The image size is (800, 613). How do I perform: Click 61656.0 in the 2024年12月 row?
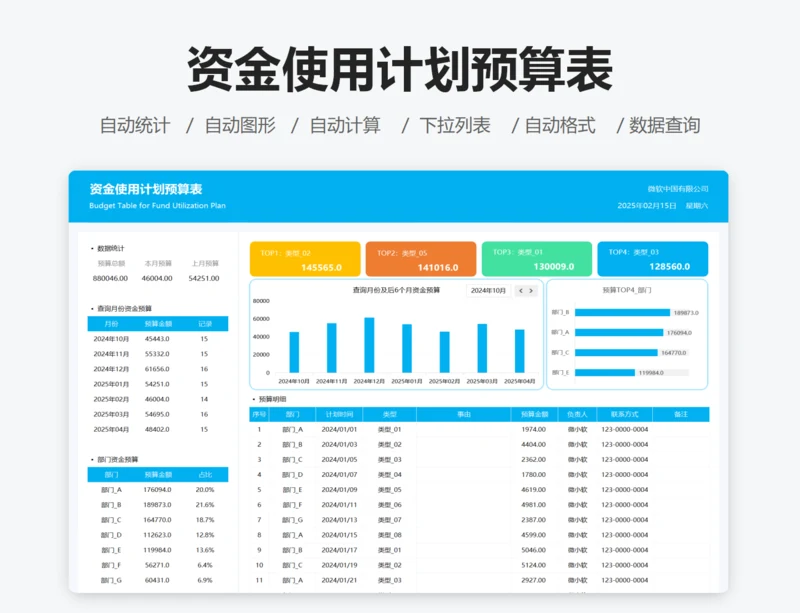coord(157,369)
